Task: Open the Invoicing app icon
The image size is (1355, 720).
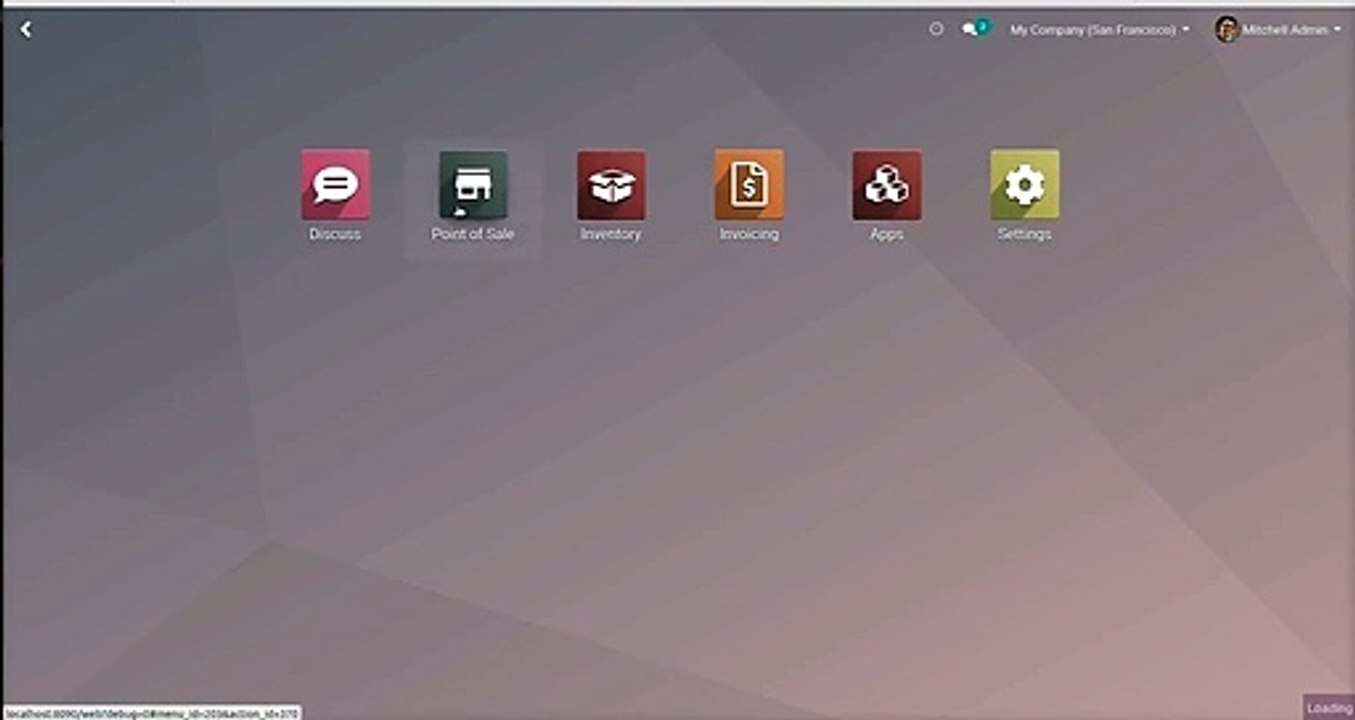Action: coord(749,185)
